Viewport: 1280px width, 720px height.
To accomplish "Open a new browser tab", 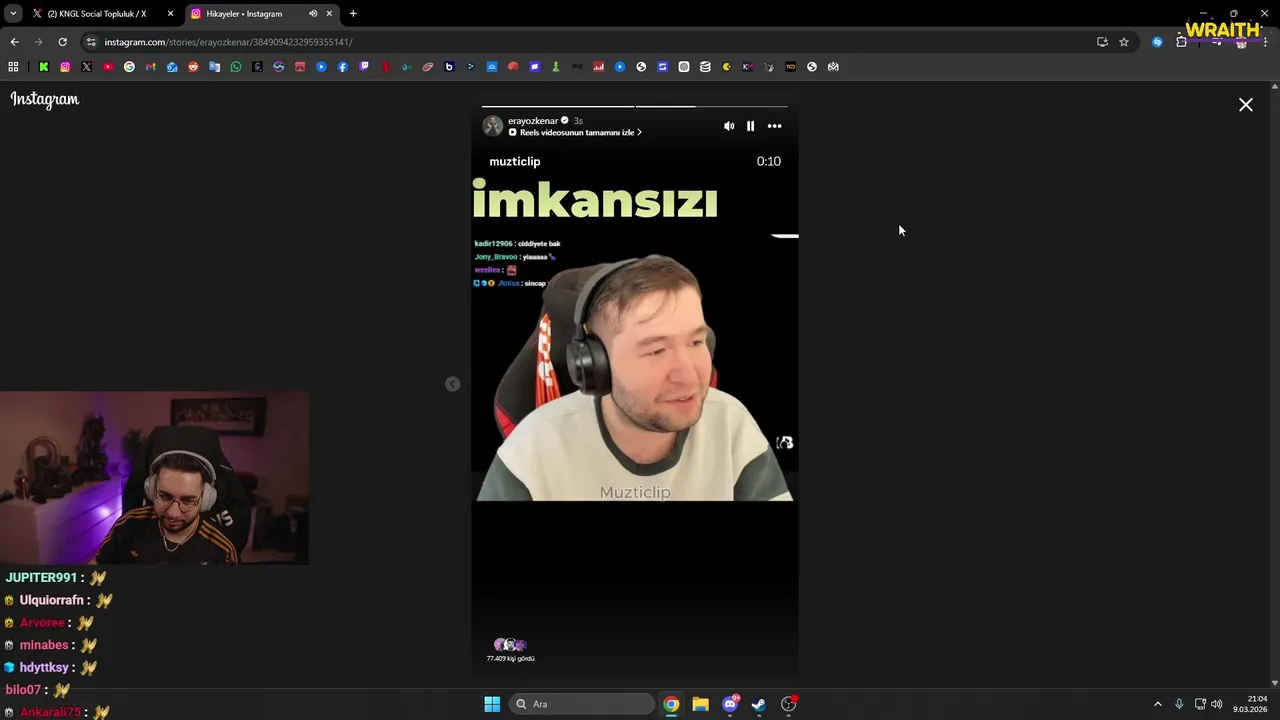I will 353,14.
